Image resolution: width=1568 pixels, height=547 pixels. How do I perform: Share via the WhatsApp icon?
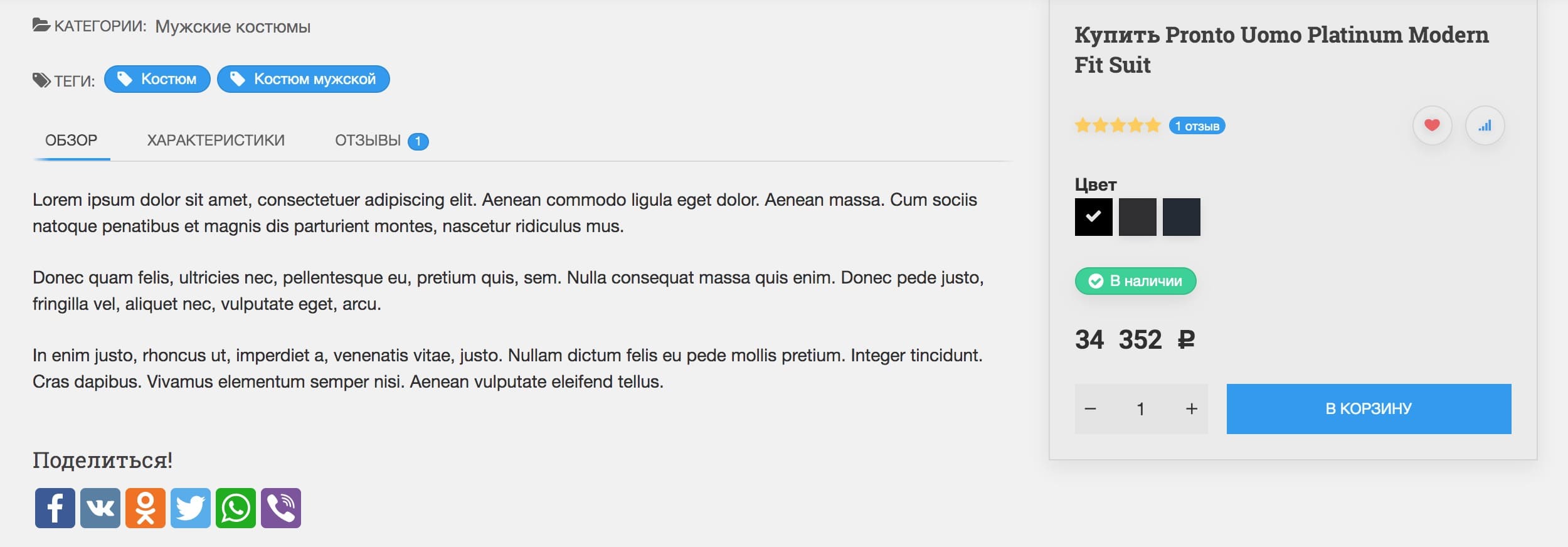[236, 508]
